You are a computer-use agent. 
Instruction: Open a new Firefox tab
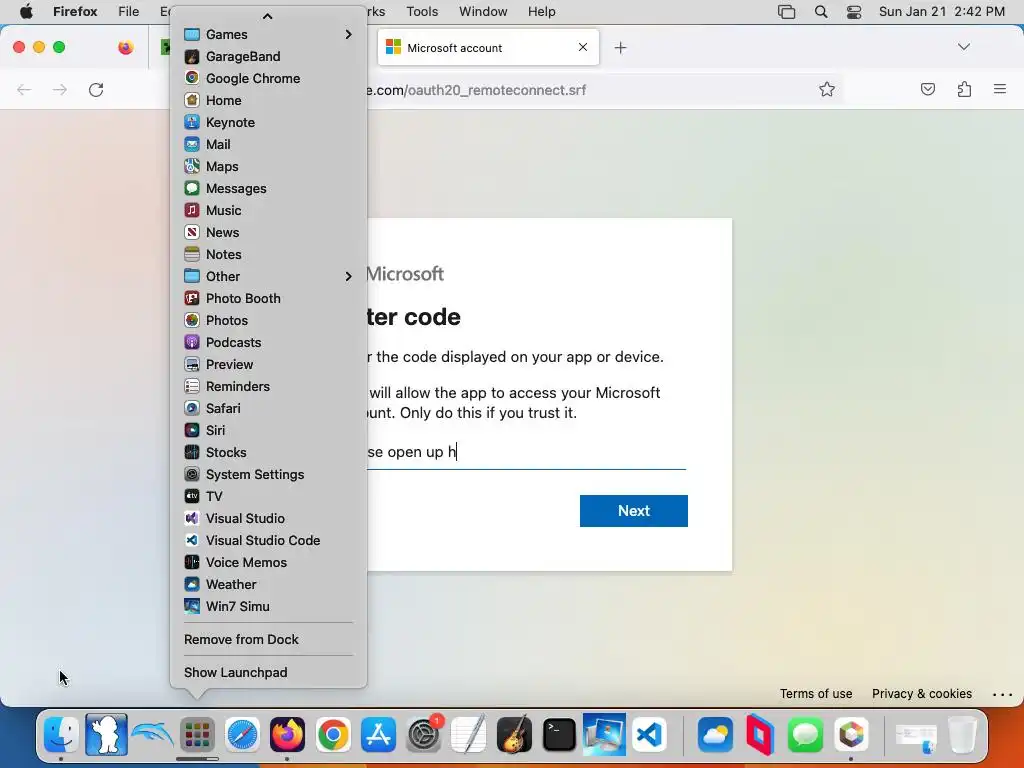pos(620,48)
